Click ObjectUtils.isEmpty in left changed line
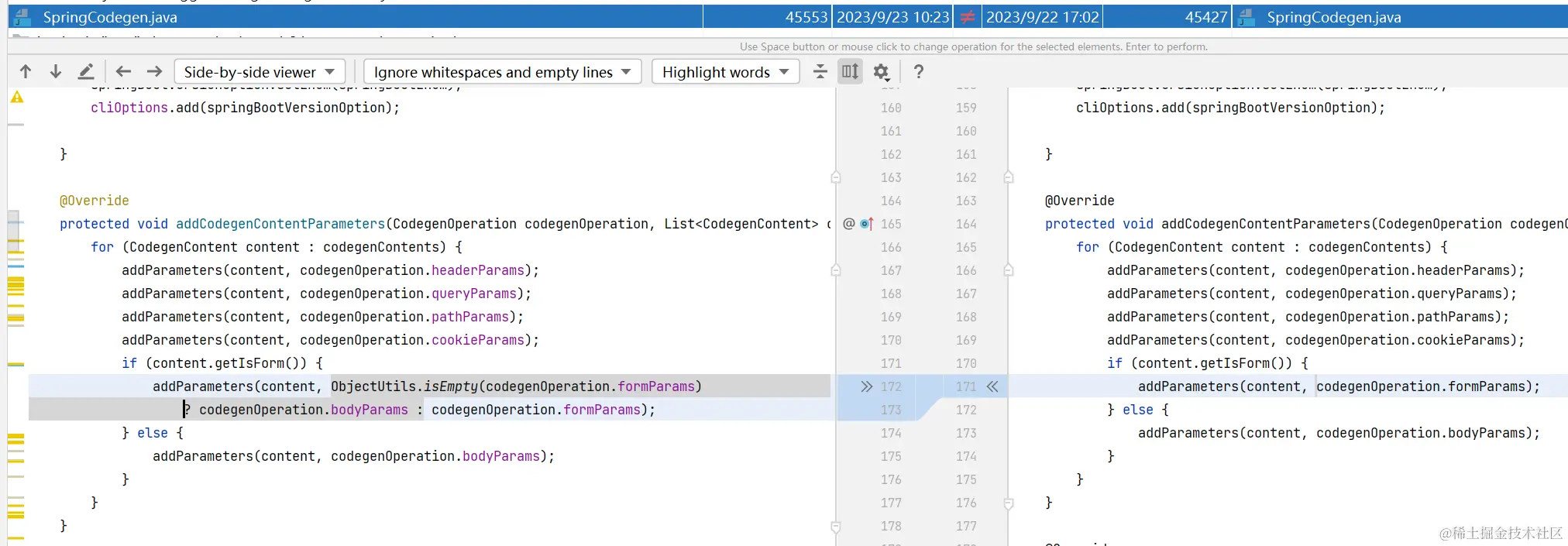This screenshot has width=1568, height=546. pyautogui.click(x=404, y=386)
